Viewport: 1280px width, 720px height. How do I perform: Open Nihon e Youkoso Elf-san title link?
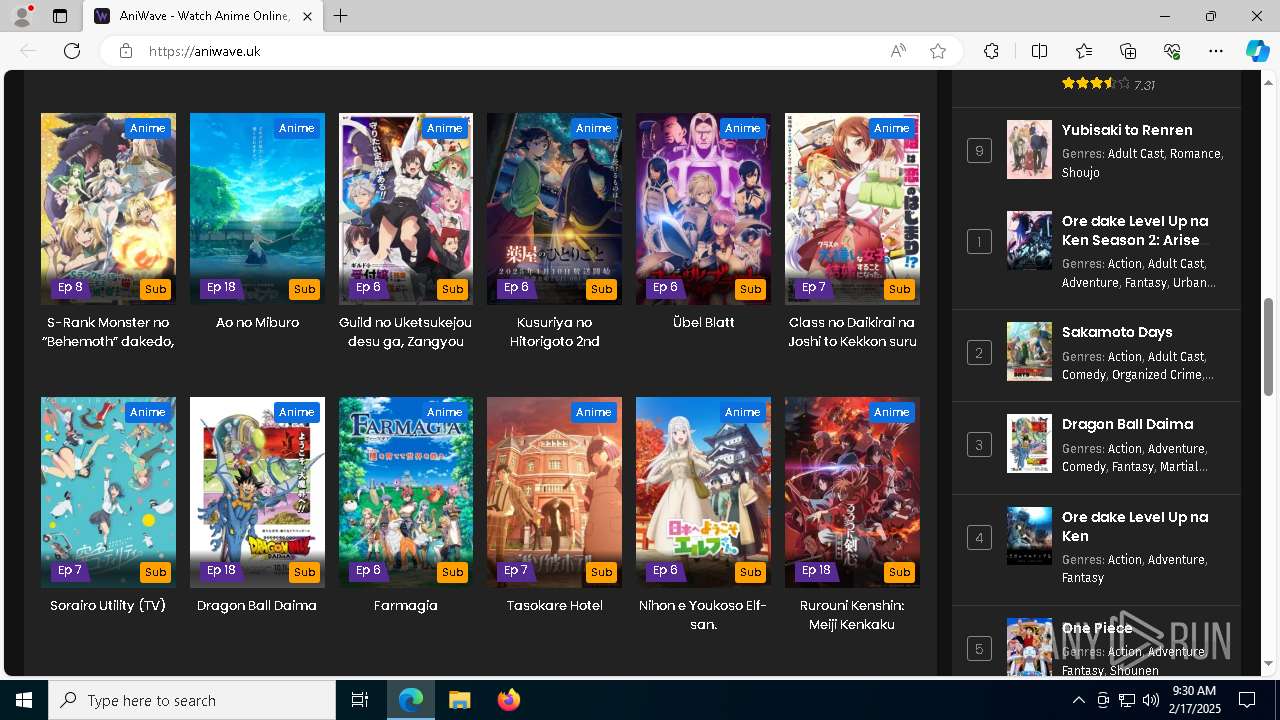tap(703, 615)
